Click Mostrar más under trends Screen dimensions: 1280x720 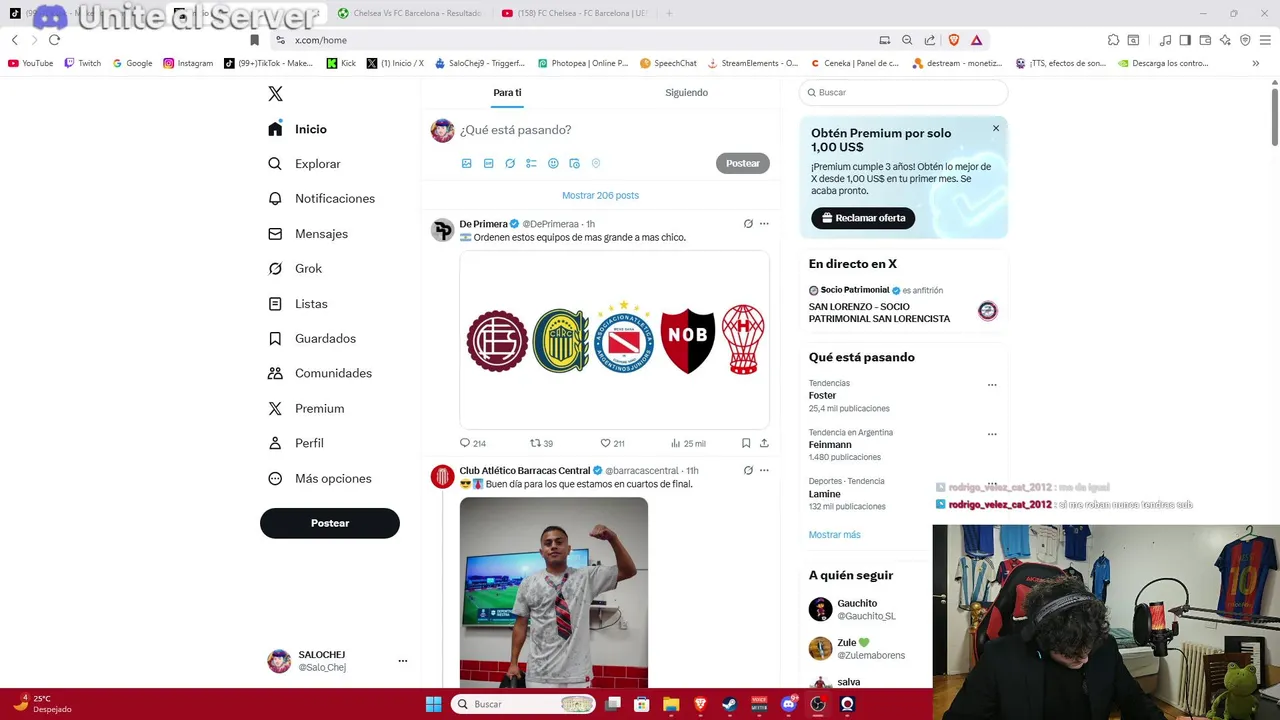[x=834, y=535]
